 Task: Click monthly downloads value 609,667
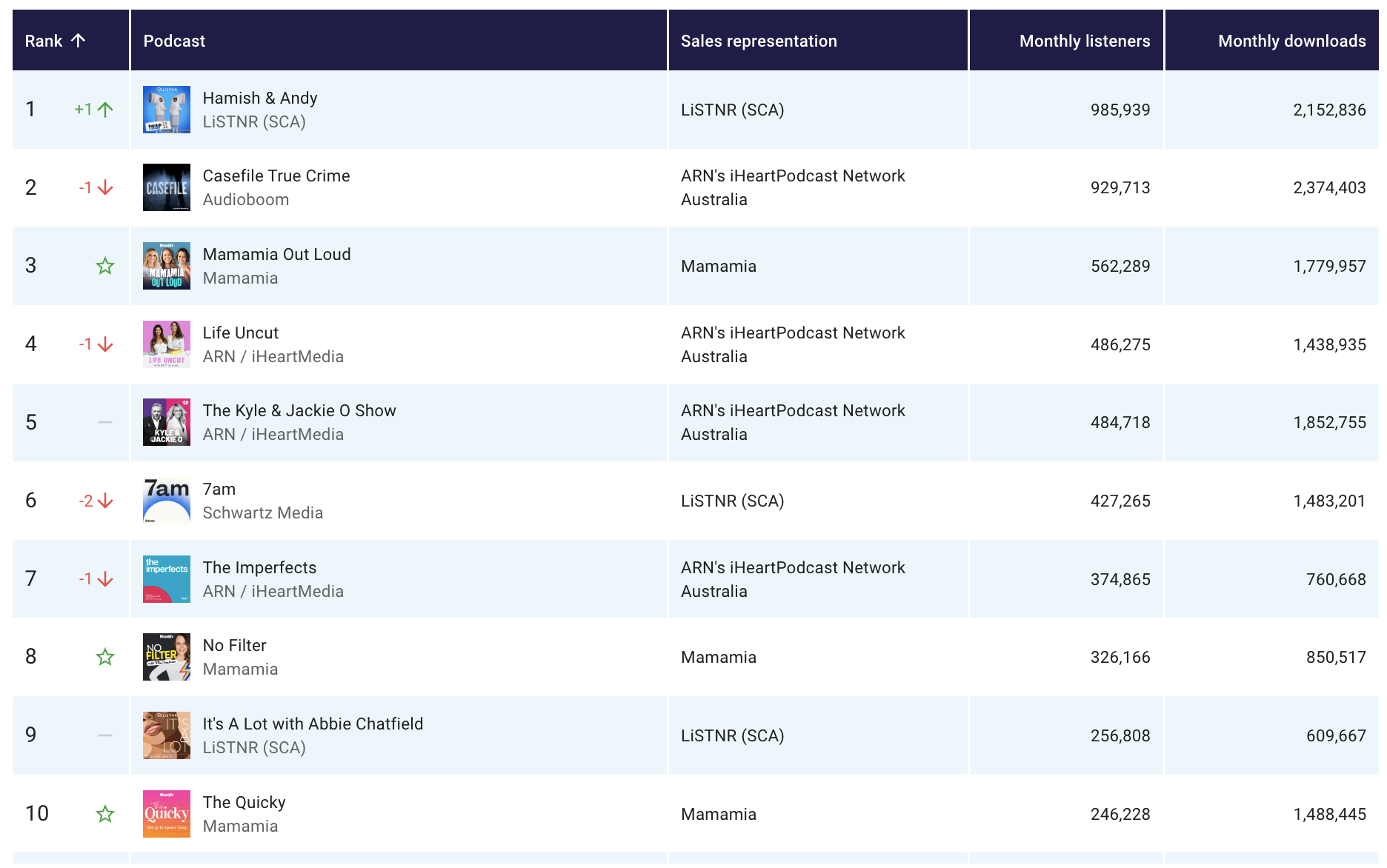click(x=1336, y=735)
